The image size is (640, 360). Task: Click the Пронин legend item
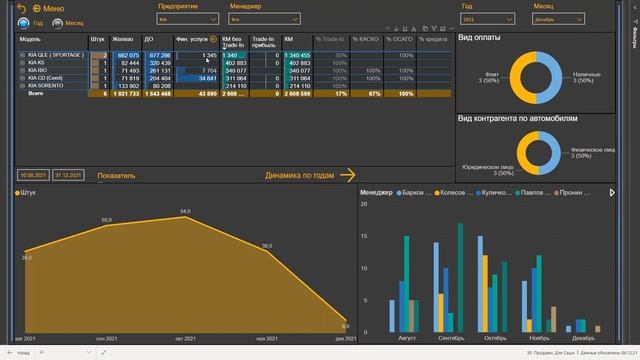(572, 193)
